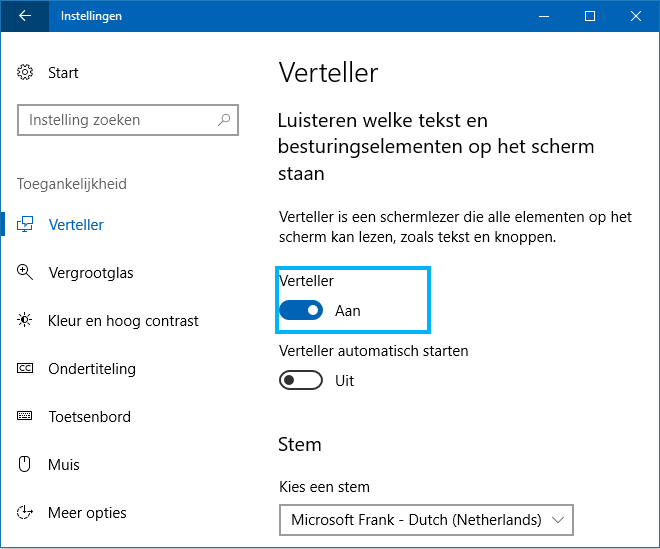Click the search magnifier in Instelling zoeken
The image size is (660, 549).
[224, 120]
